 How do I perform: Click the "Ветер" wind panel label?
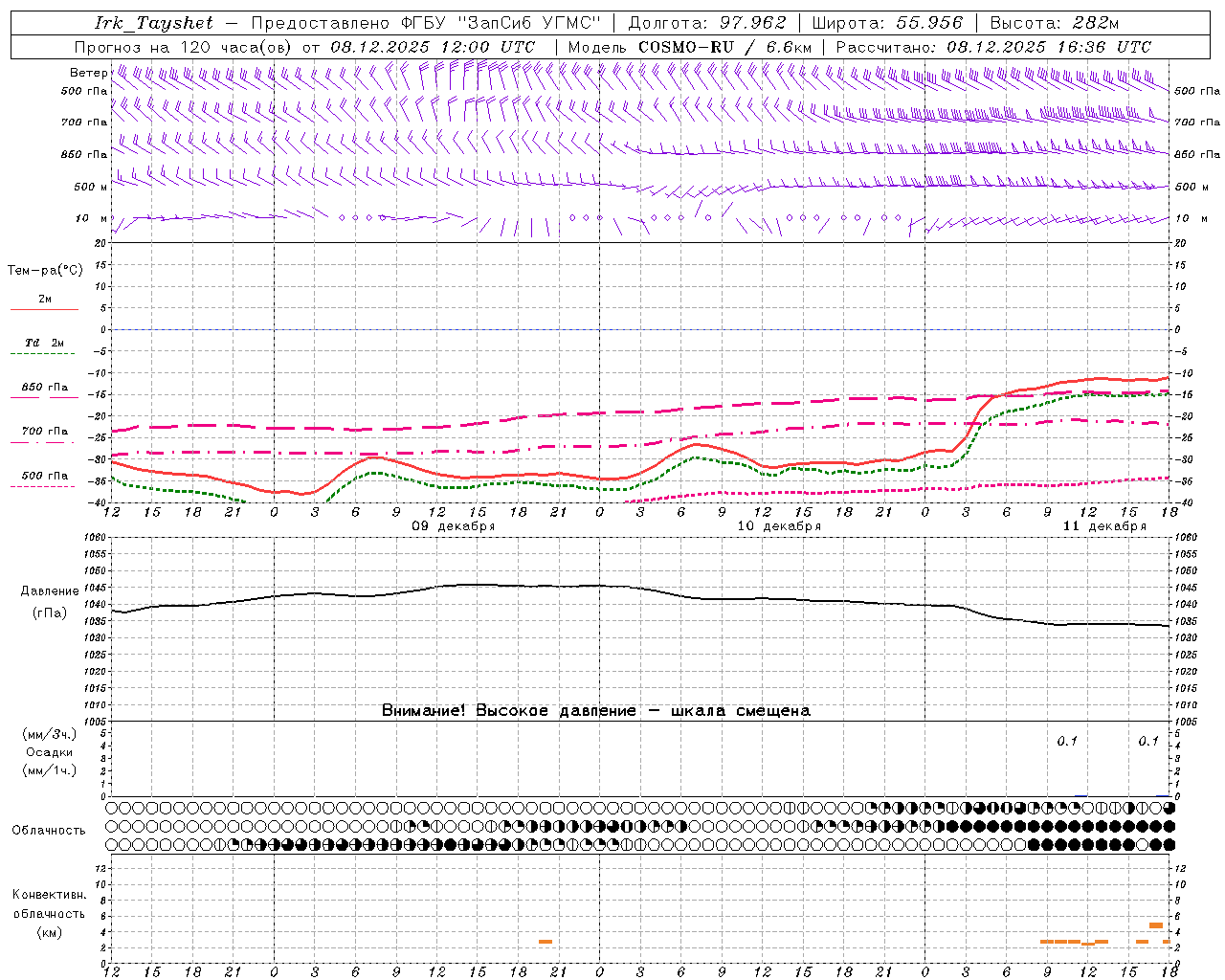pos(88,73)
